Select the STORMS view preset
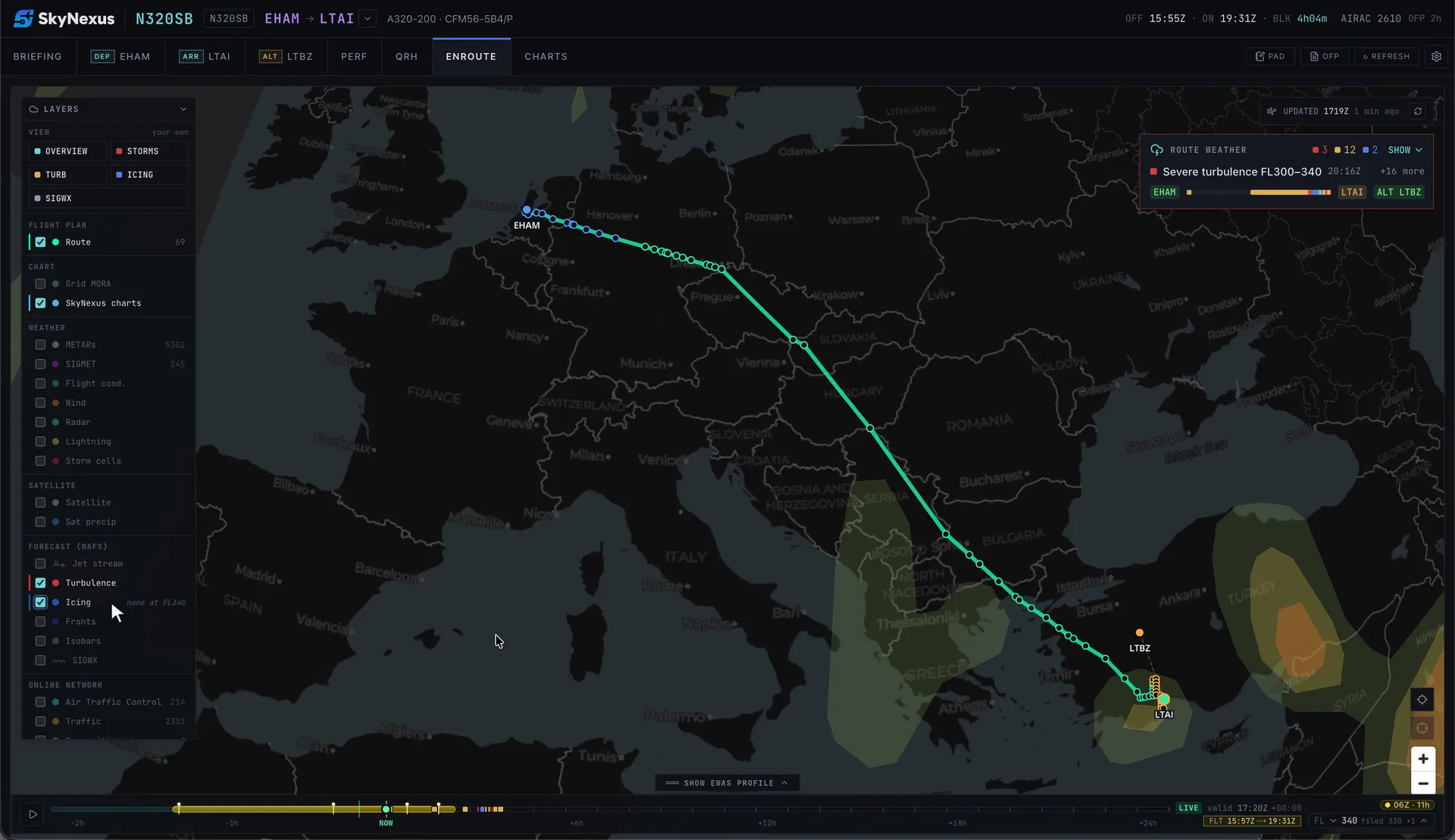Screen dimensions: 1455x840 click(x=149, y=151)
